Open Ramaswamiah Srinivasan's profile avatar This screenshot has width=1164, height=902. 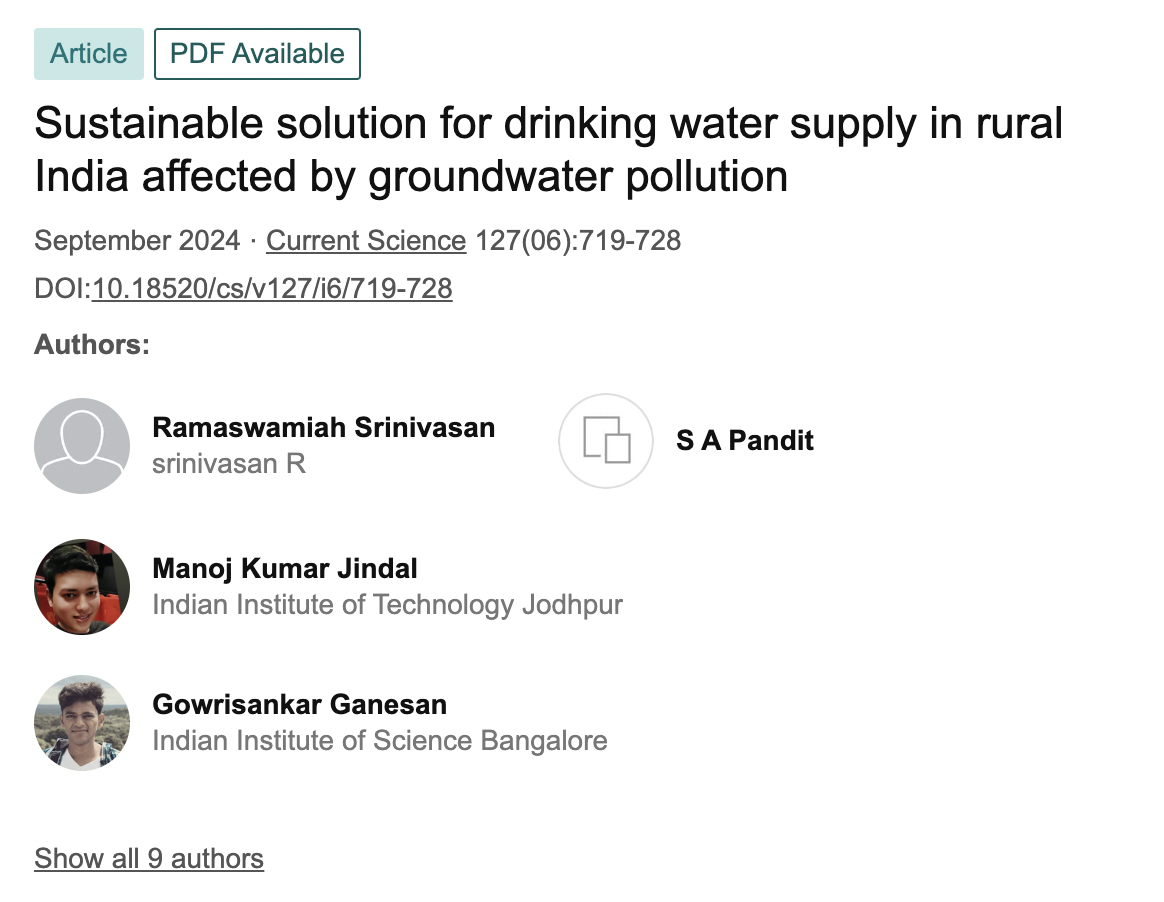tap(82, 445)
